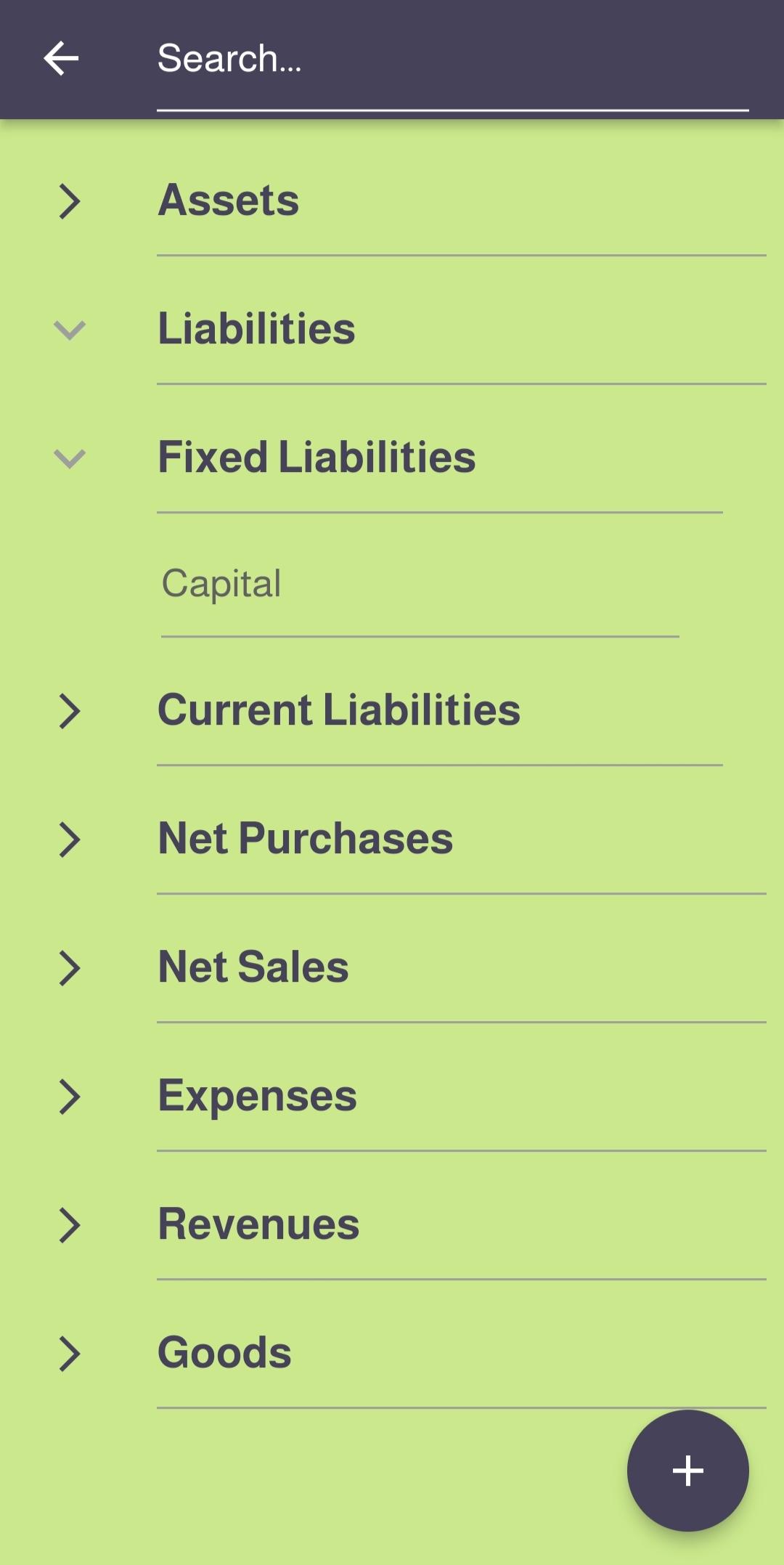Open the Current Liabilities label

point(339,710)
